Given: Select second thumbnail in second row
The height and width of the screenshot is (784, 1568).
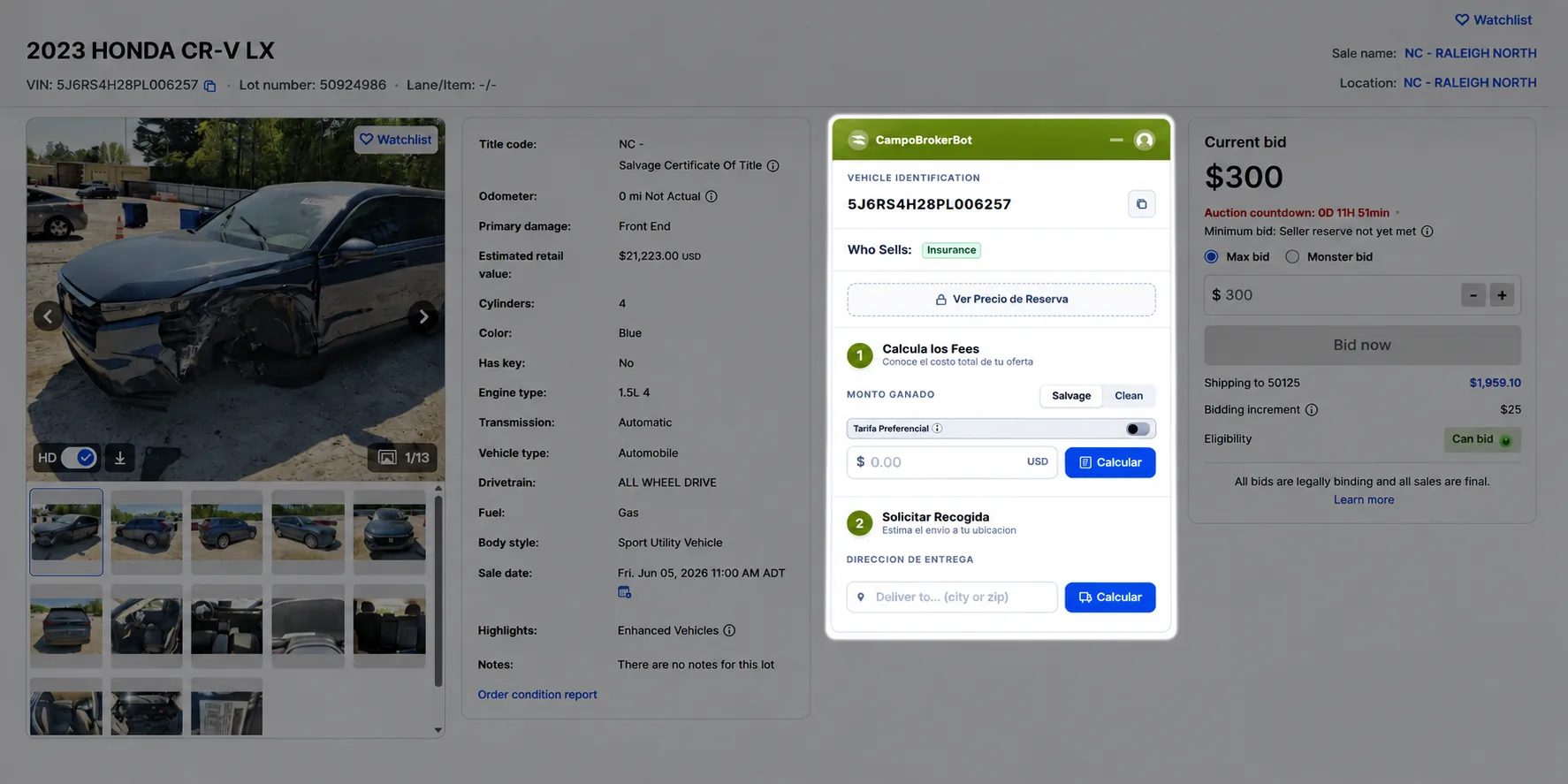Looking at the screenshot, I should pos(147,626).
